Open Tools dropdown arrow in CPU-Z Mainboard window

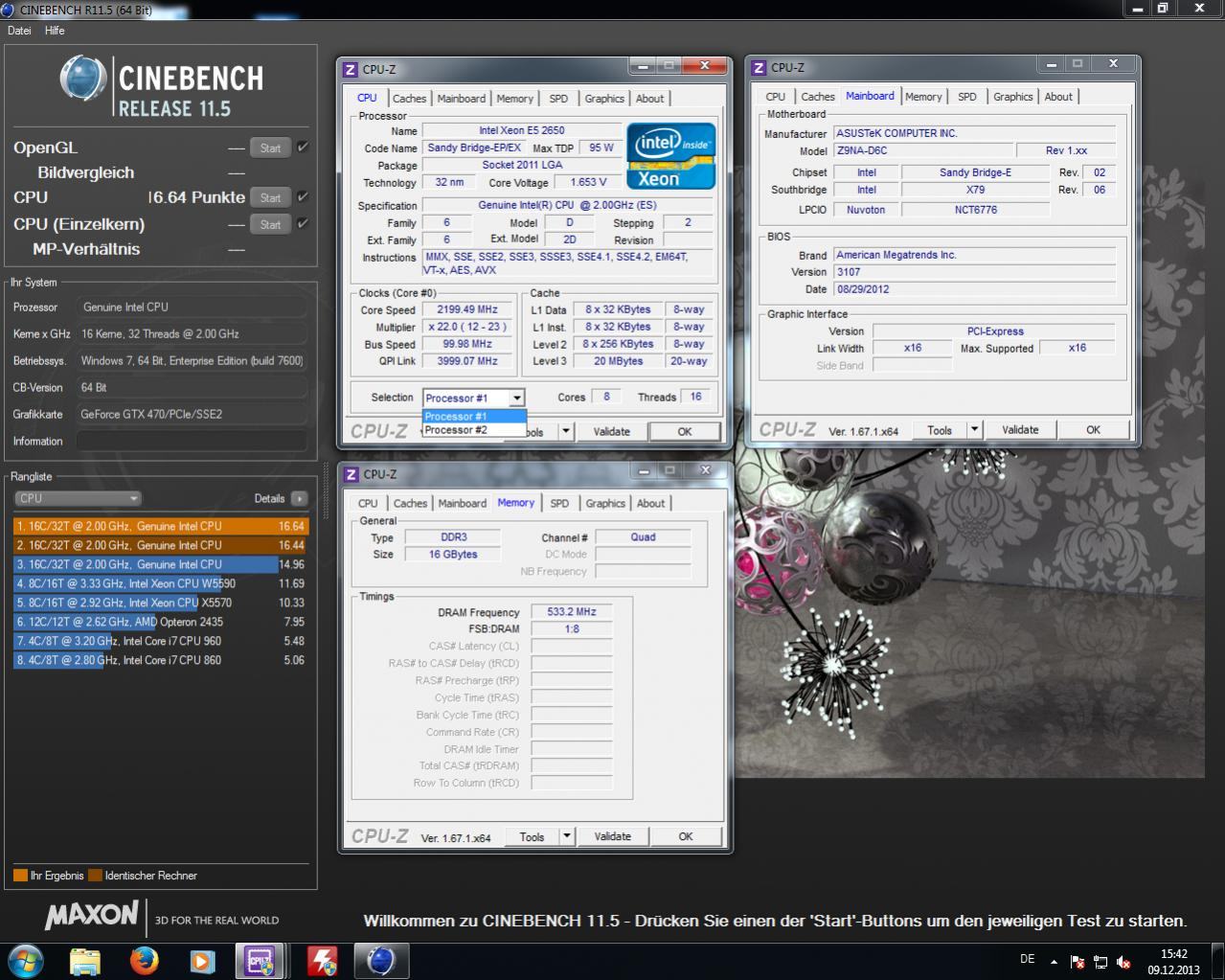click(974, 429)
